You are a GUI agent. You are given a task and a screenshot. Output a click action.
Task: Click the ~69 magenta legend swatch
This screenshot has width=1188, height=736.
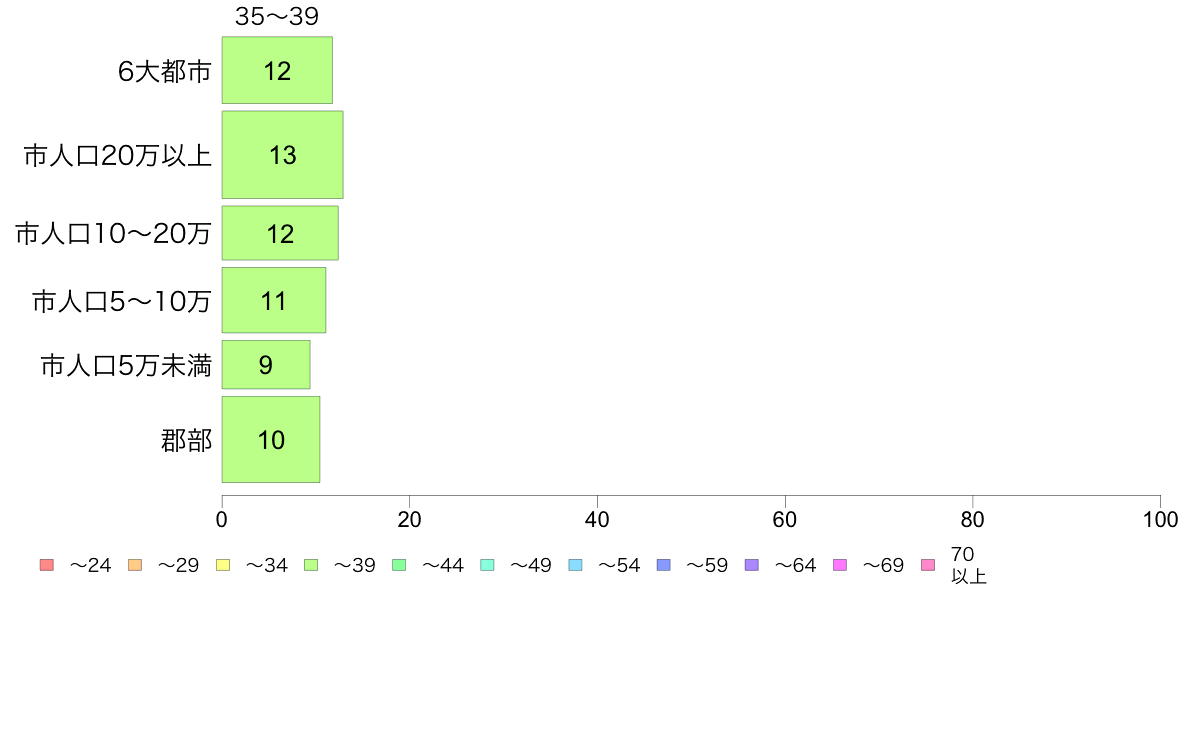tap(839, 565)
